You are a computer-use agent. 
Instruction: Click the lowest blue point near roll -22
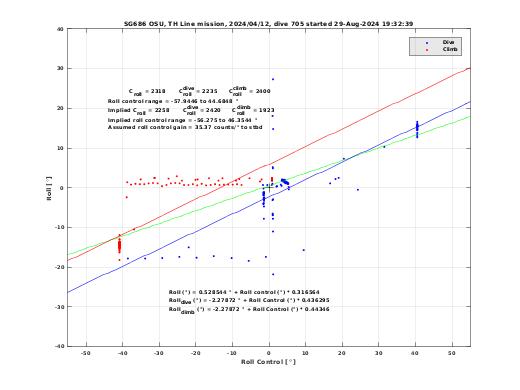tap(273, 274)
